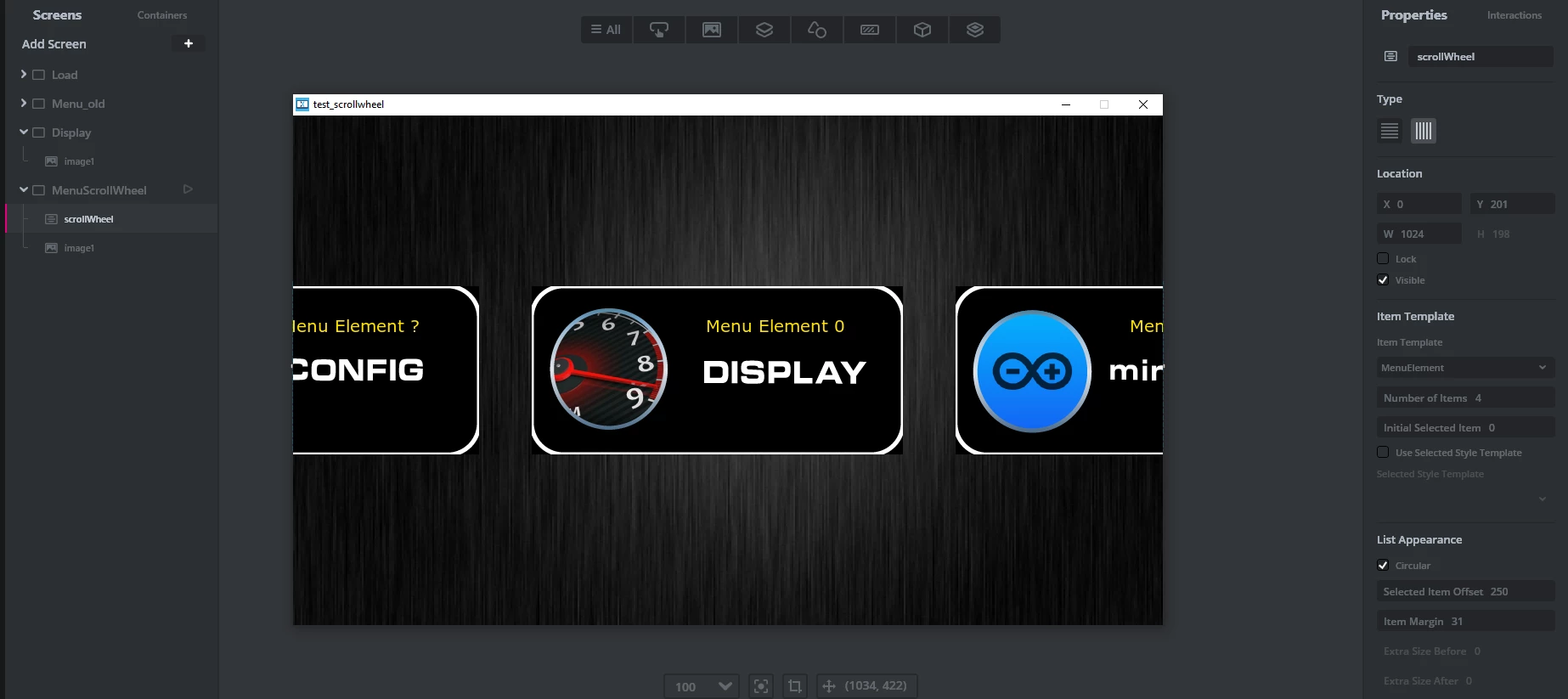Screen dimensions: 1568x699
Task: Collapse the MenuScrollWheel screen node
Action: (24, 190)
